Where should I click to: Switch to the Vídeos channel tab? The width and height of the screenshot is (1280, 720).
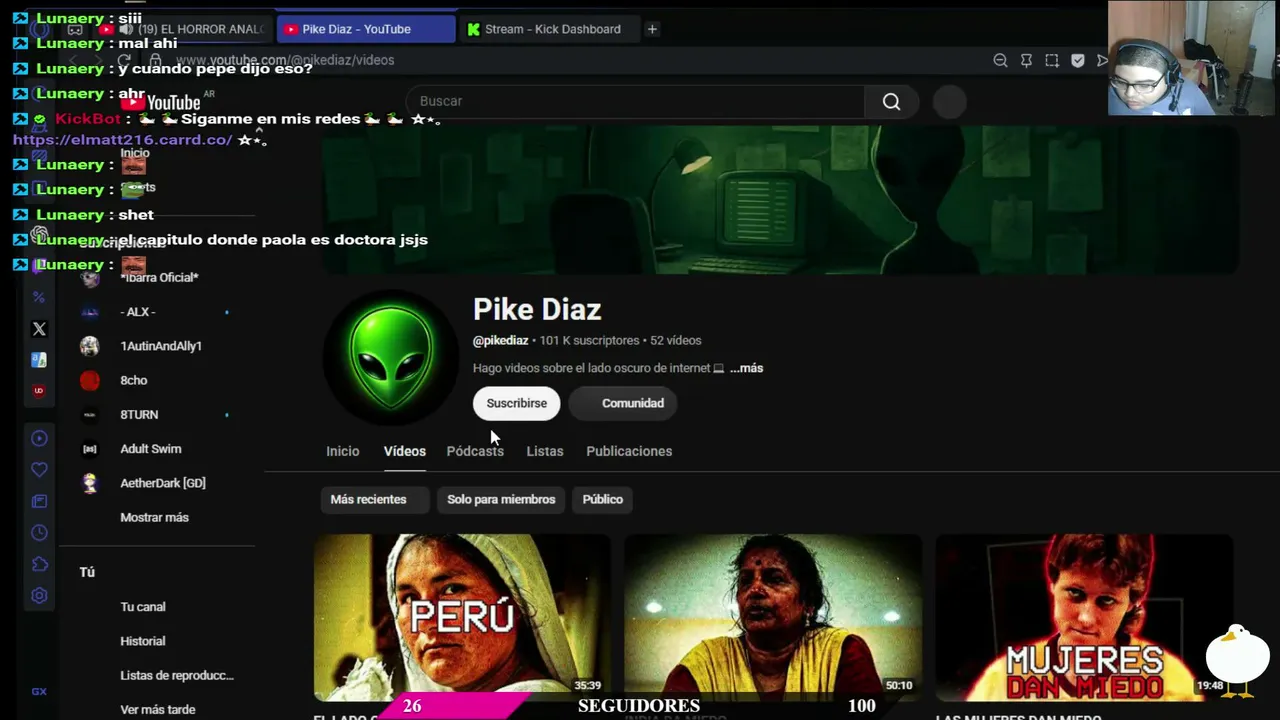(405, 451)
